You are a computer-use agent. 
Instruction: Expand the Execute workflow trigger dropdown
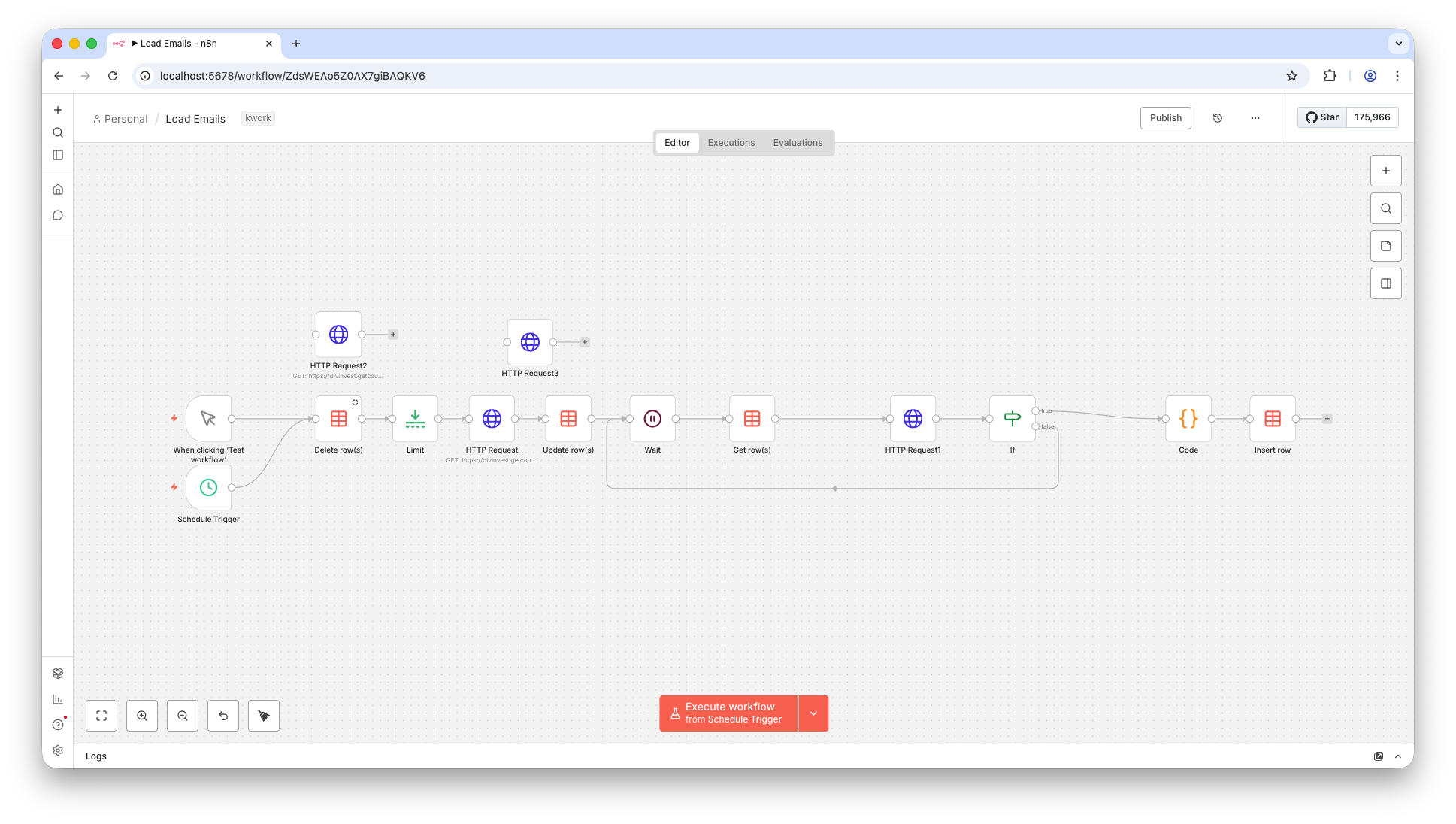coord(813,713)
